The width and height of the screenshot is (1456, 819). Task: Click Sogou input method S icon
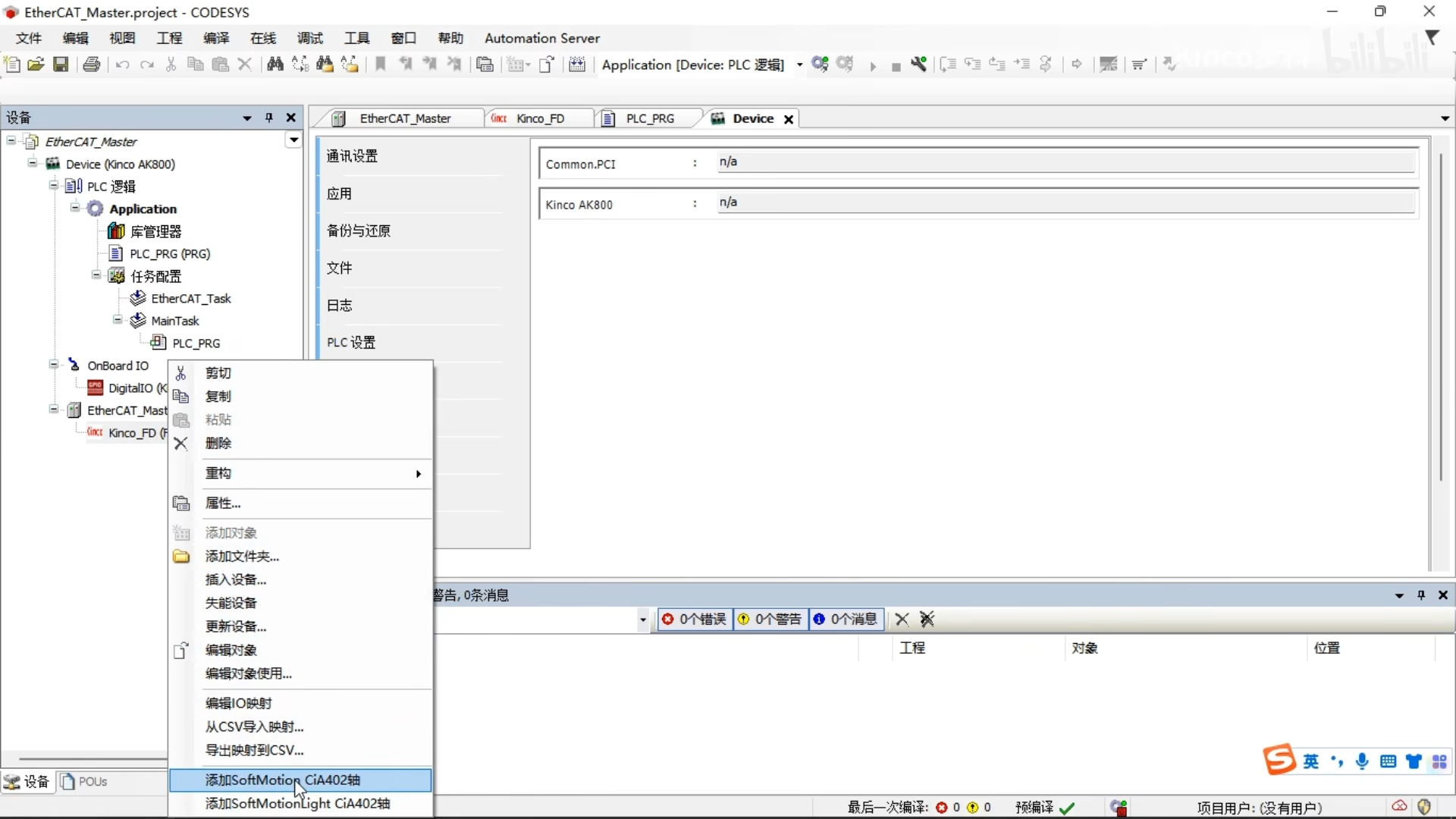click(1279, 759)
